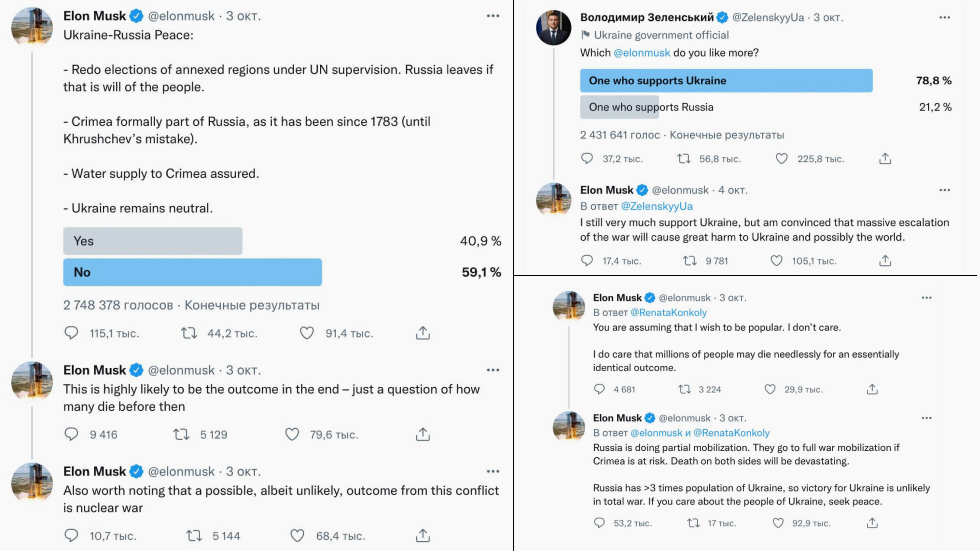Like the Ukraine-Russia Peace poll tweet
This screenshot has height=551, width=980.
[x=306, y=333]
